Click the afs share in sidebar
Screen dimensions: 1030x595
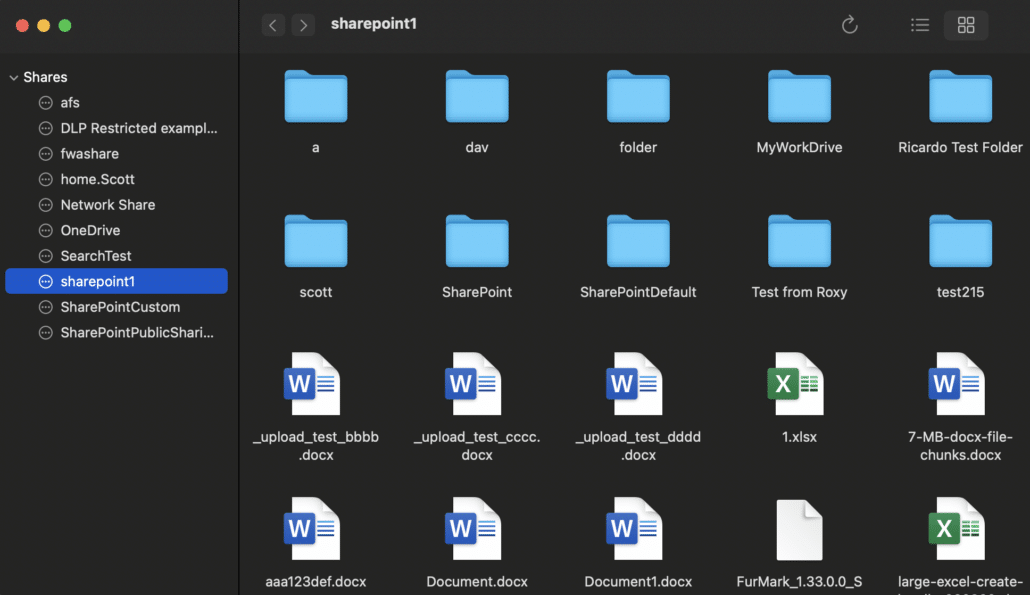coord(70,103)
